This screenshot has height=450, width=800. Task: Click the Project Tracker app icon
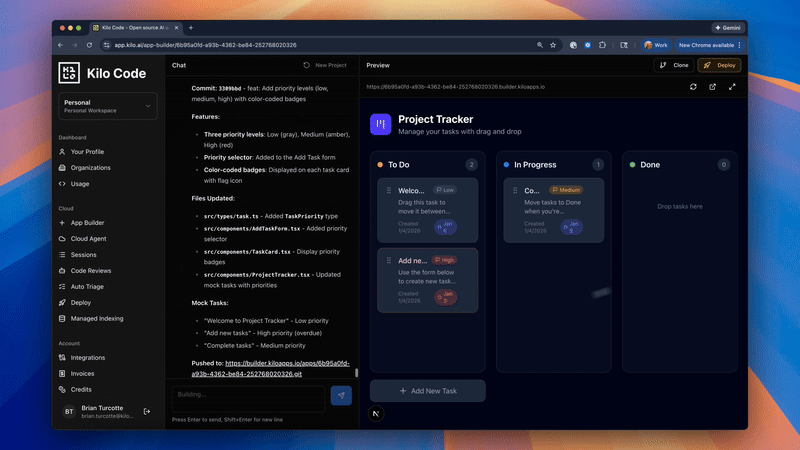tap(381, 124)
